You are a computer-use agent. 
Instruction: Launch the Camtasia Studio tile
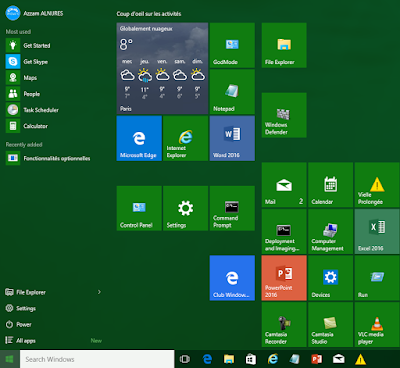click(331, 325)
